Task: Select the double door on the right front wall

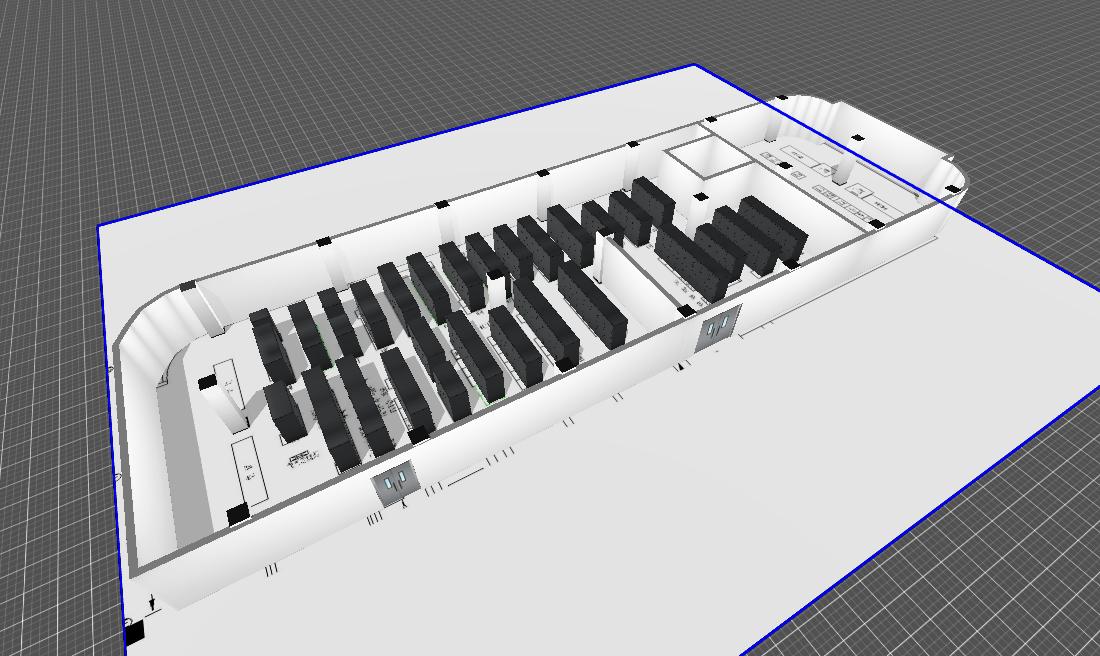Action: pos(718,327)
